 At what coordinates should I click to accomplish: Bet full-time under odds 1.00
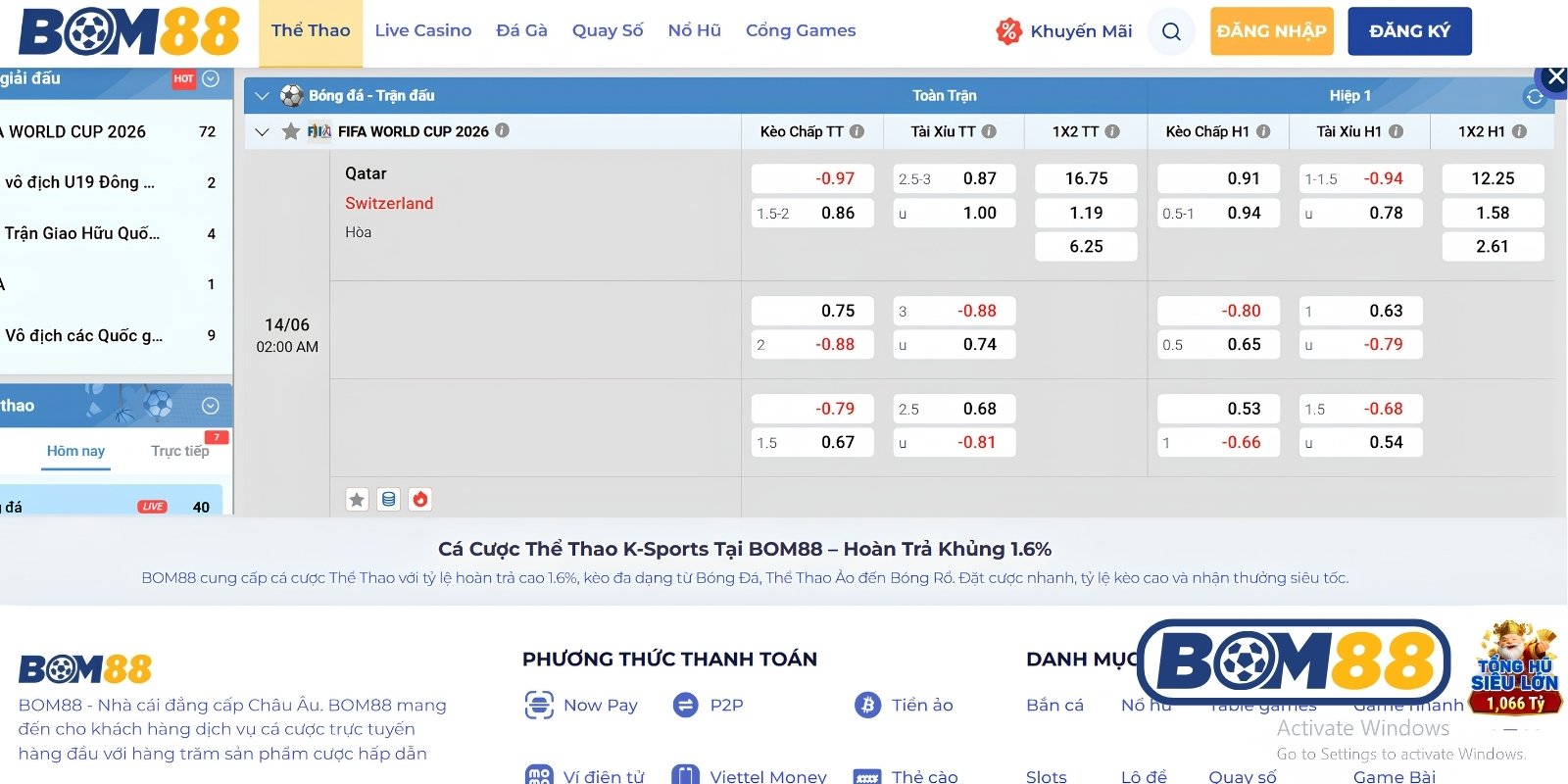pyautogui.click(x=955, y=213)
